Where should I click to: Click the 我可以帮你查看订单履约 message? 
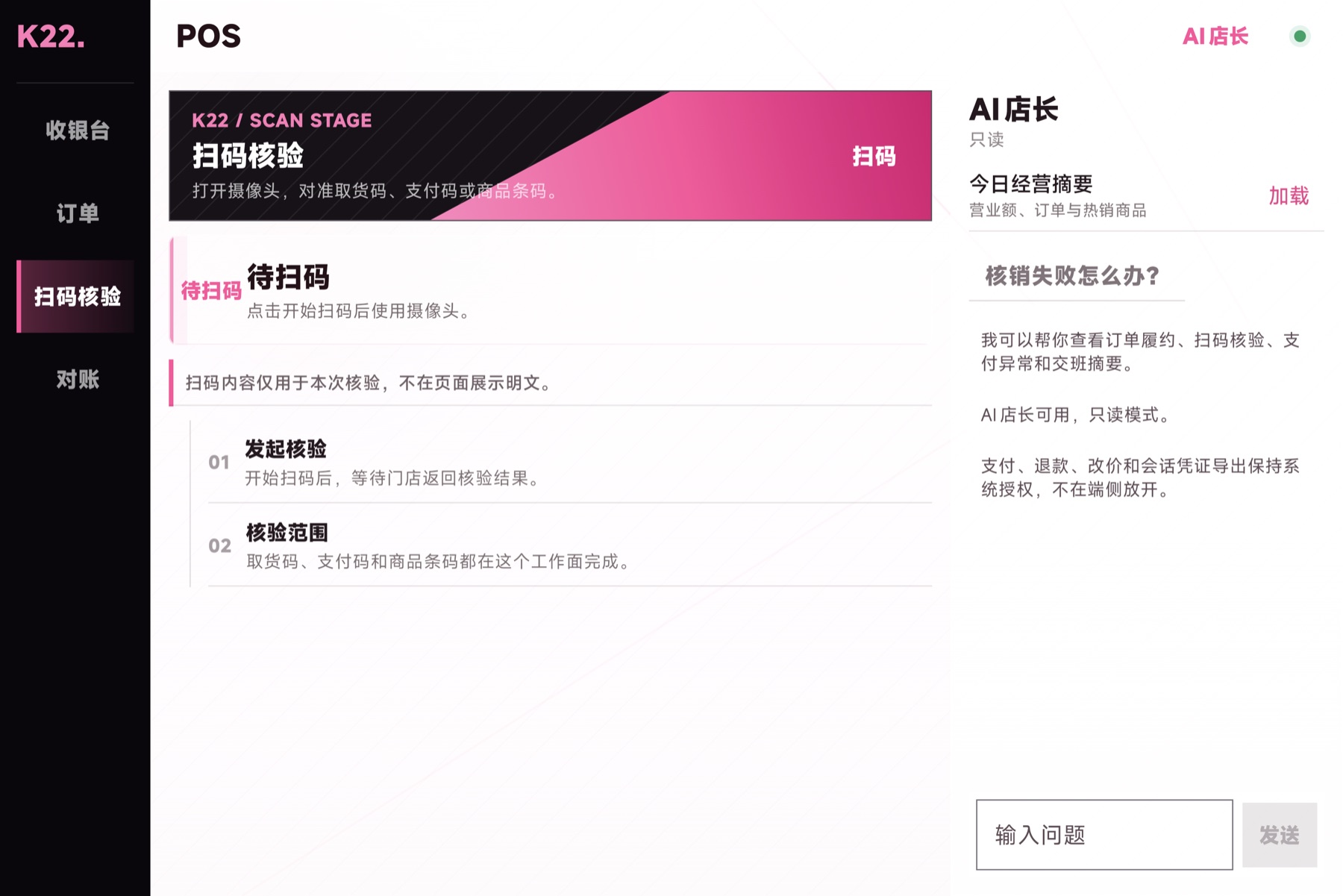1140,352
